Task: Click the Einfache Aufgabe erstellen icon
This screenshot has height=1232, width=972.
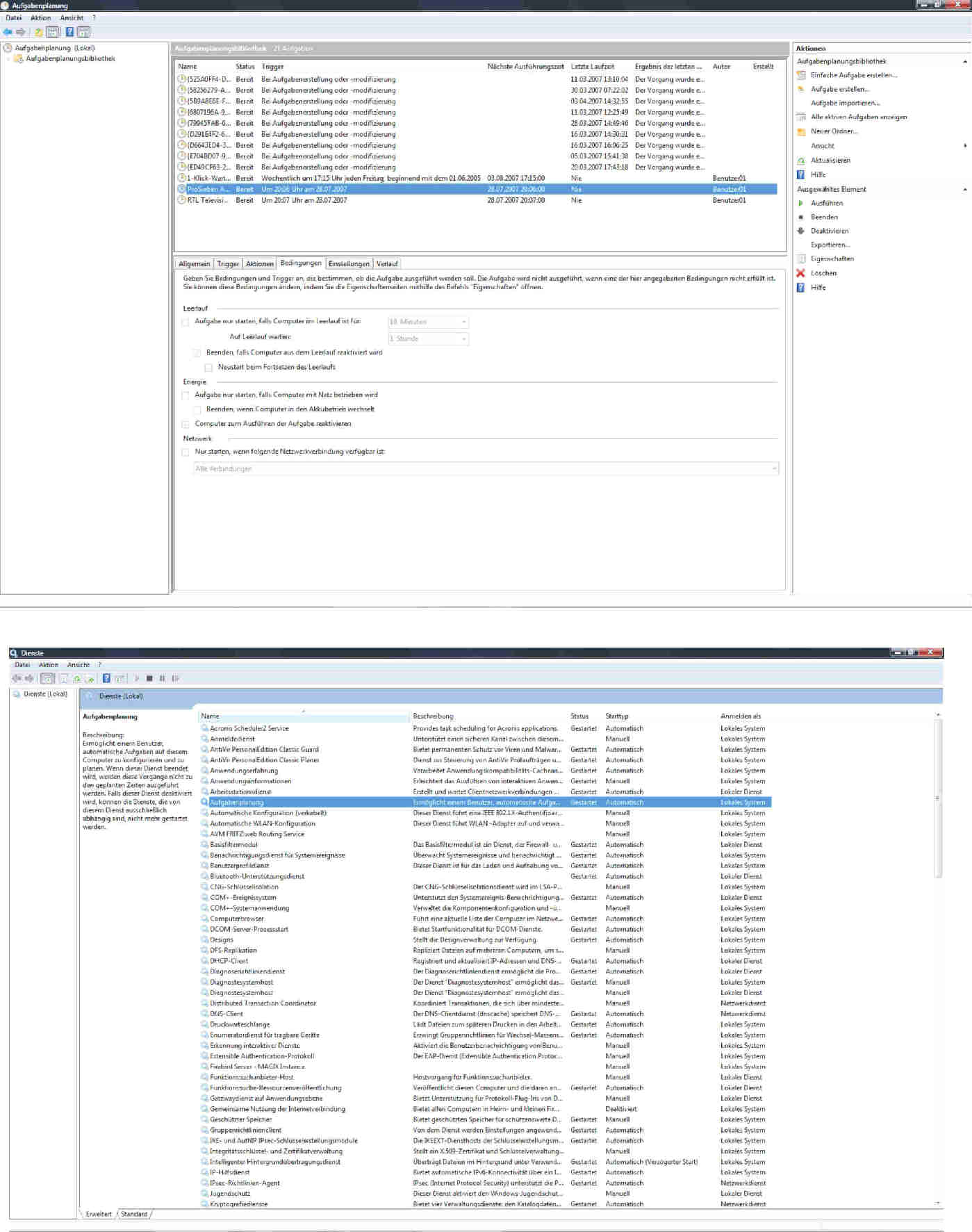Action: 801,75
